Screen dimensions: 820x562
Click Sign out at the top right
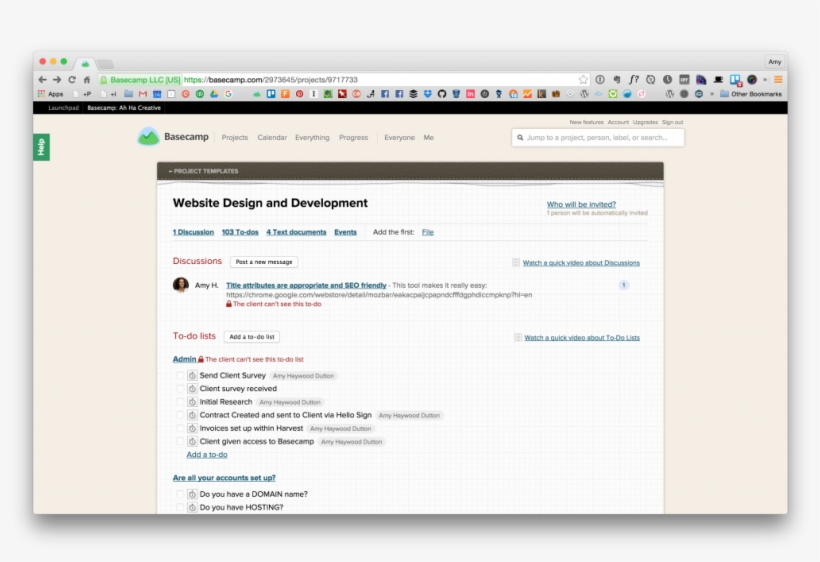pos(673,122)
